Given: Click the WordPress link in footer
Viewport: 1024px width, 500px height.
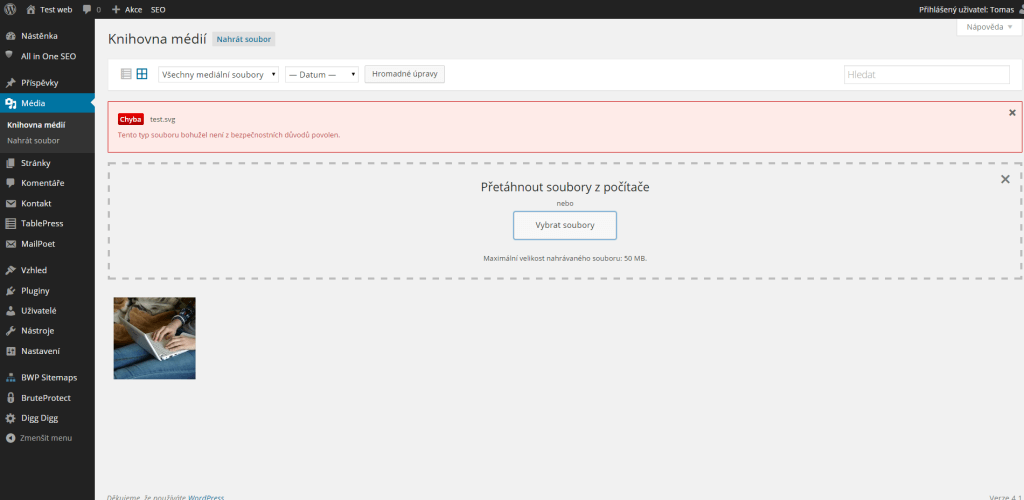Looking at the screenshot, I should (206, 497).
